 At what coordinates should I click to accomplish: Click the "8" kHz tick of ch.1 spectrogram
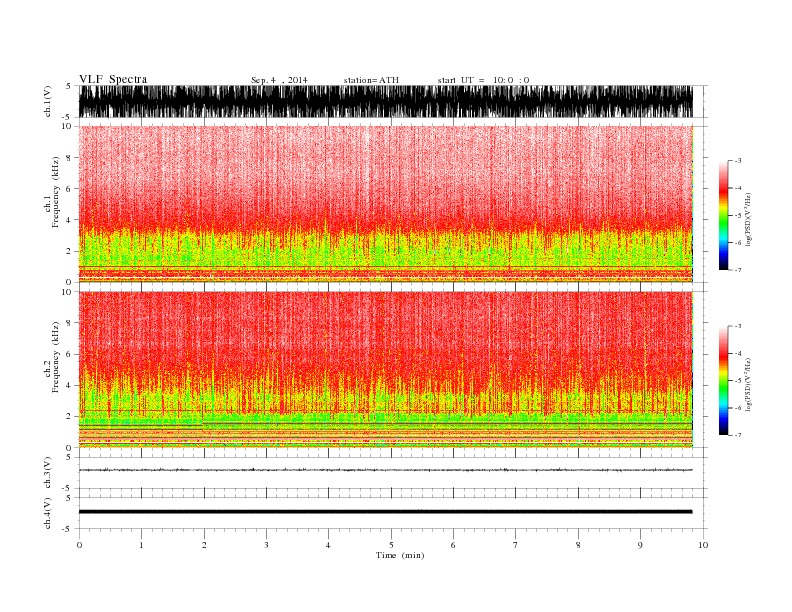point(69,158)
